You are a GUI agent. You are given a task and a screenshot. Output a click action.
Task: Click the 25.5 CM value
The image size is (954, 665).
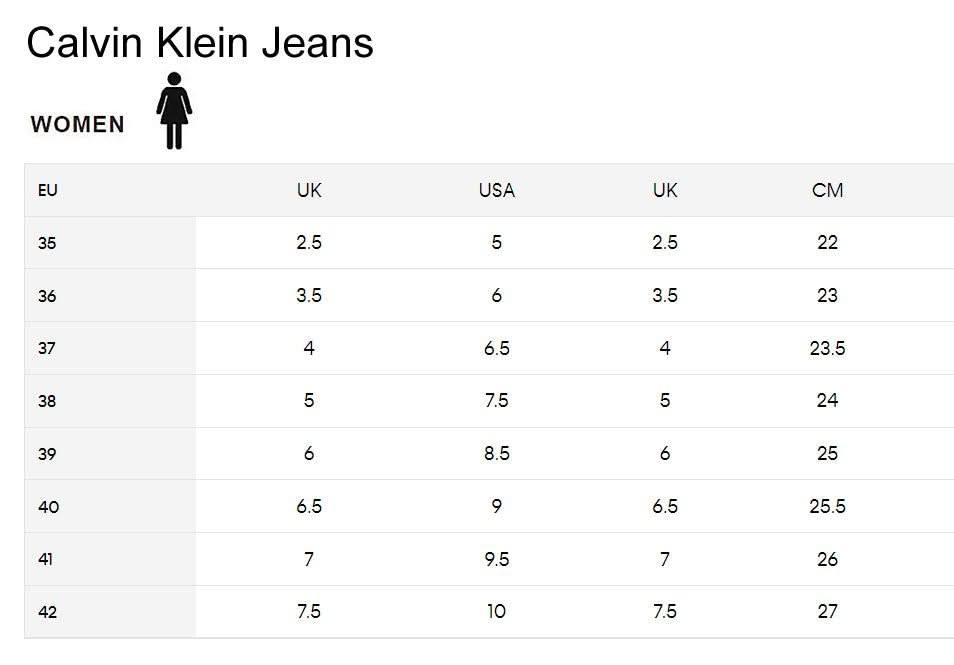(x=827, y=506)
